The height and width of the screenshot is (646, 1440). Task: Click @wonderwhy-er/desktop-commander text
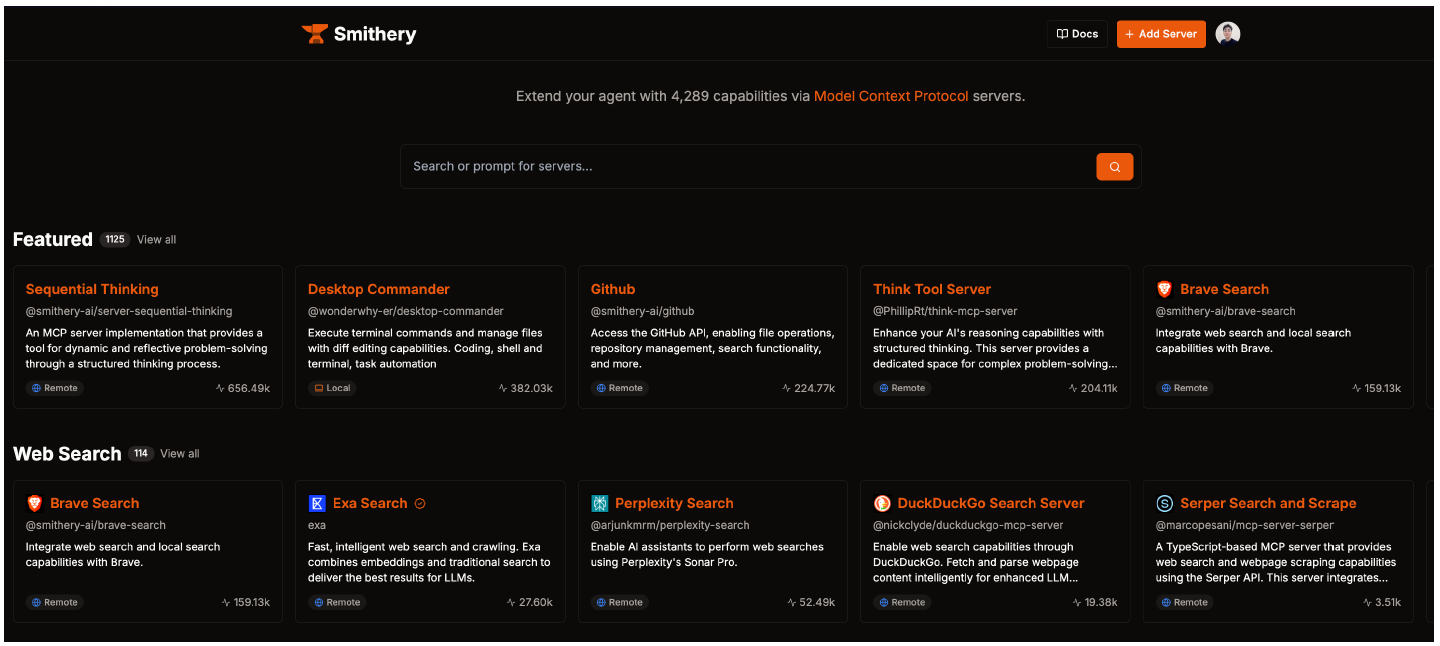coord(406,311)
